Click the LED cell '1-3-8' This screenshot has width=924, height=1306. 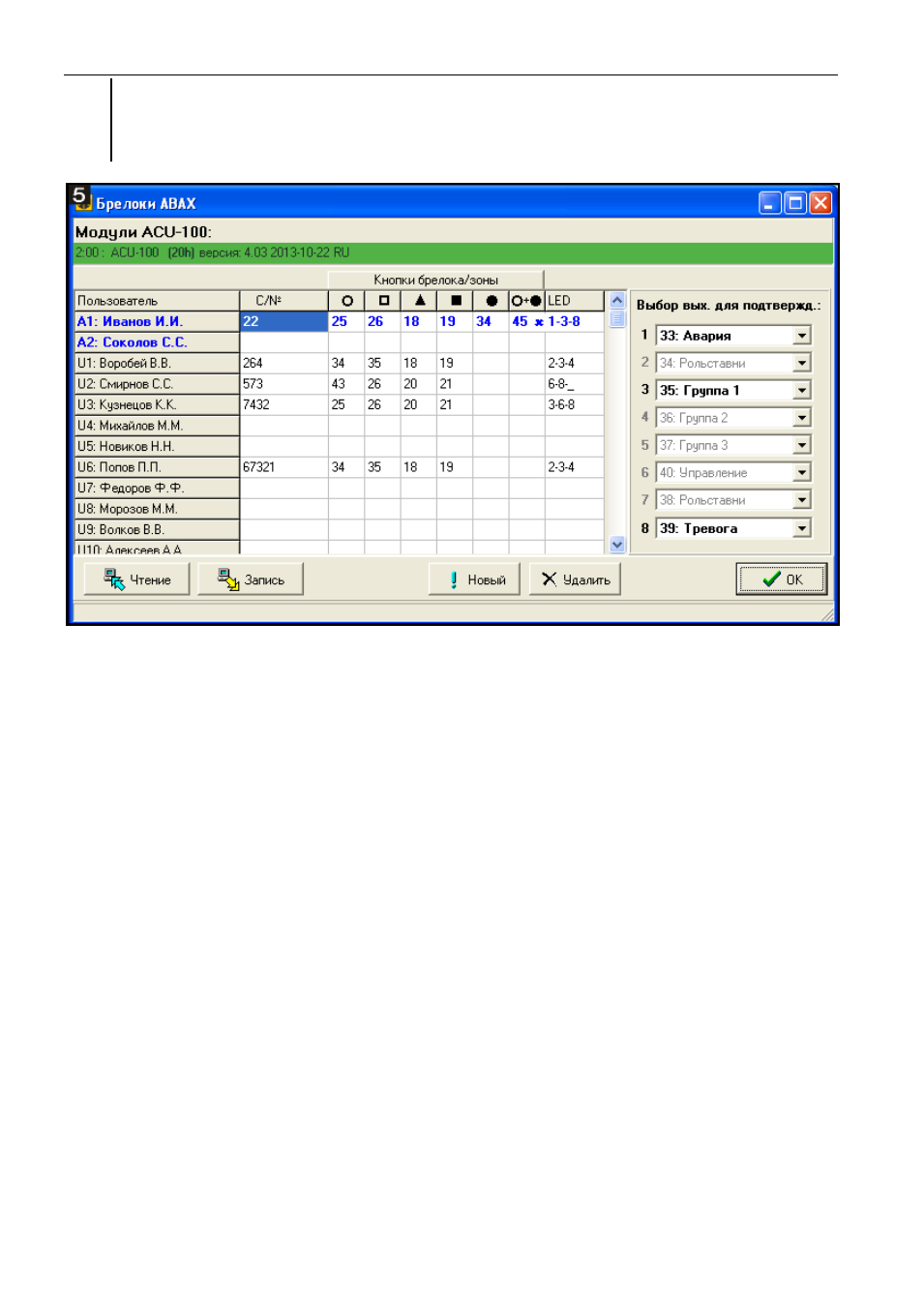(575, 321)
